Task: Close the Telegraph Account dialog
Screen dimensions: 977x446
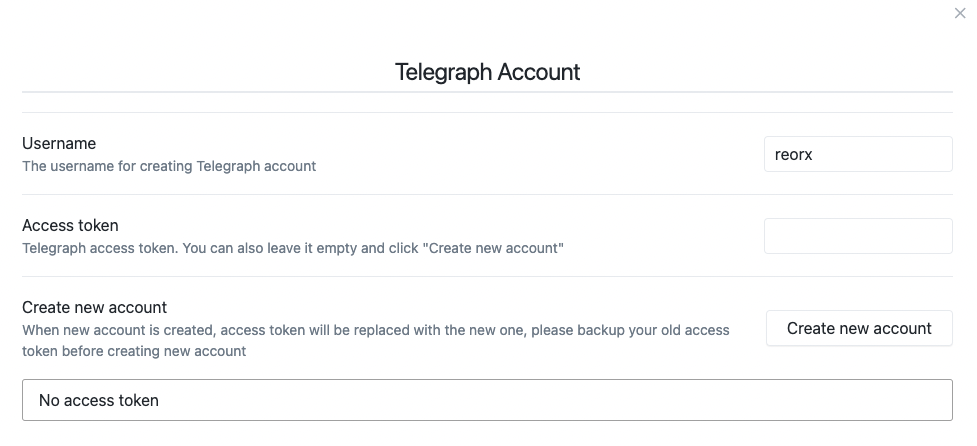Action: (960, 13)
